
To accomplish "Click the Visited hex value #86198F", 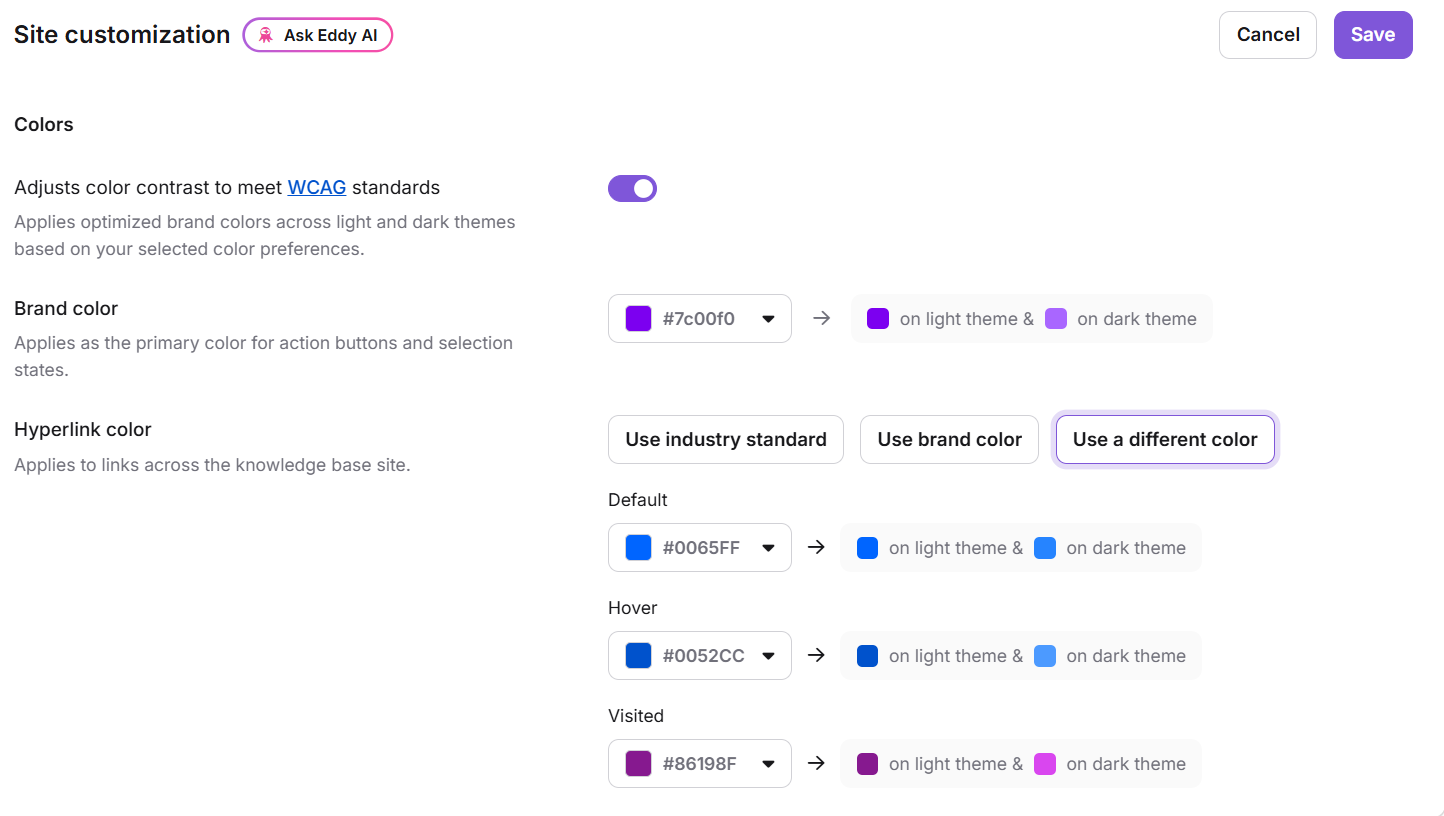I will [700, 764].
